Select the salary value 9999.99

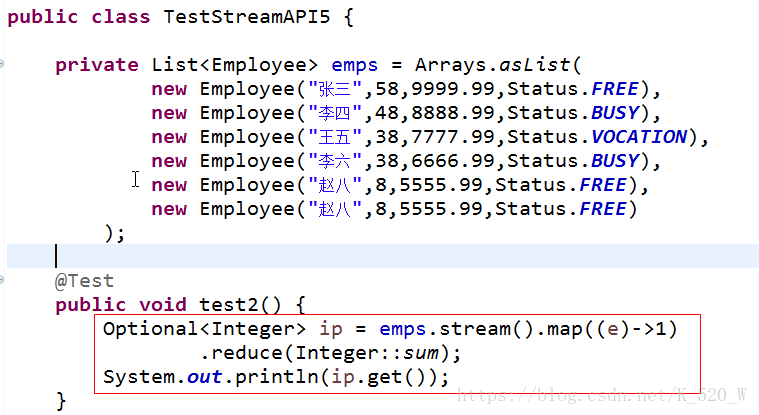tap(453, 89)
